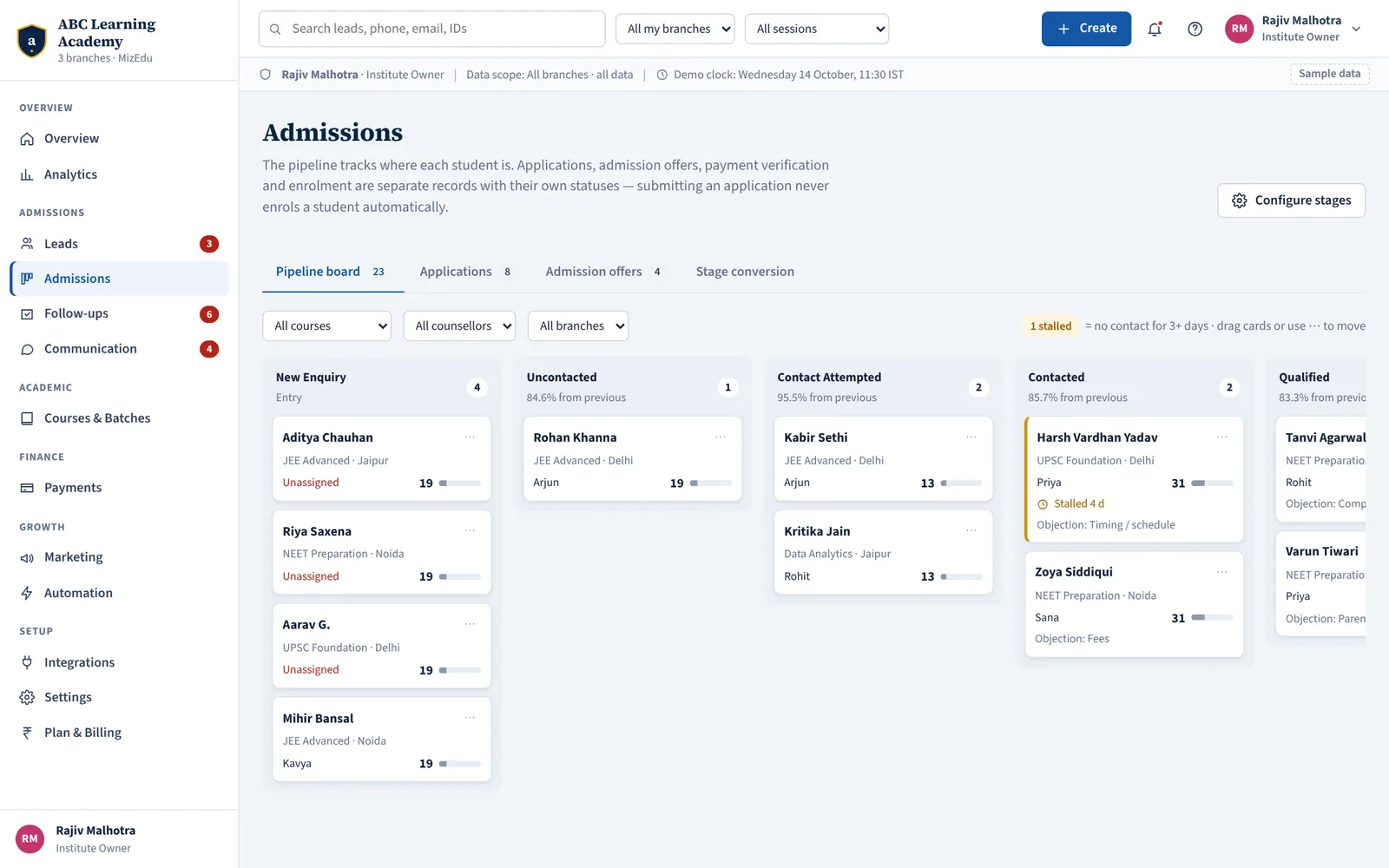This screenshot has height=868, width=1389.
Task: Click the score bar on Mihir Bansal card
Action: click(x=460, y=764)
